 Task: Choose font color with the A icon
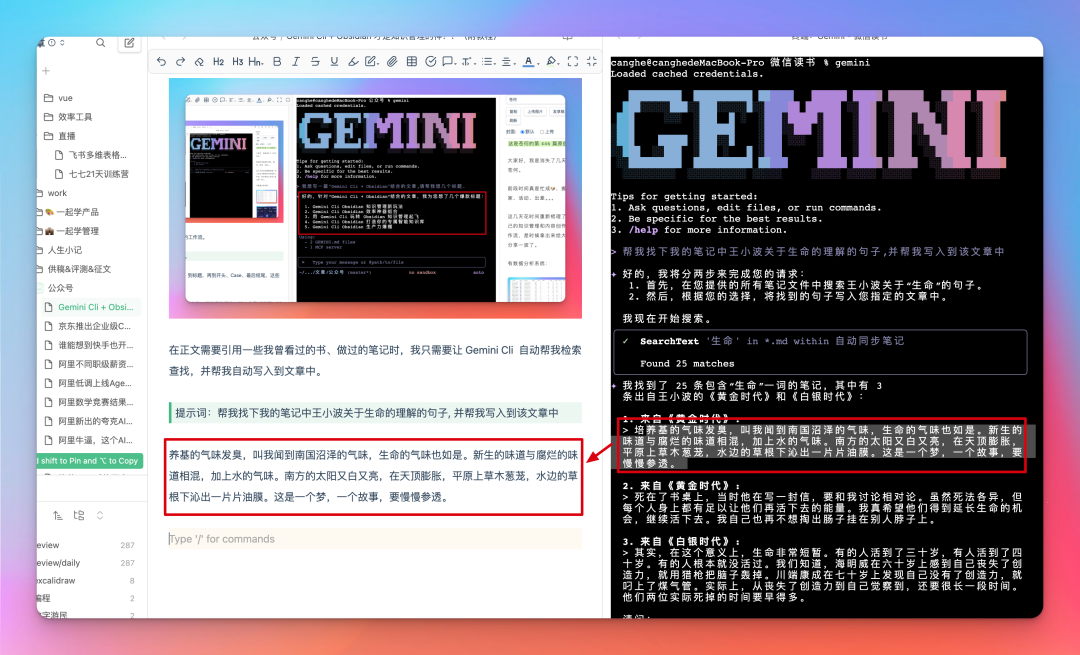(x=528, y=61)
